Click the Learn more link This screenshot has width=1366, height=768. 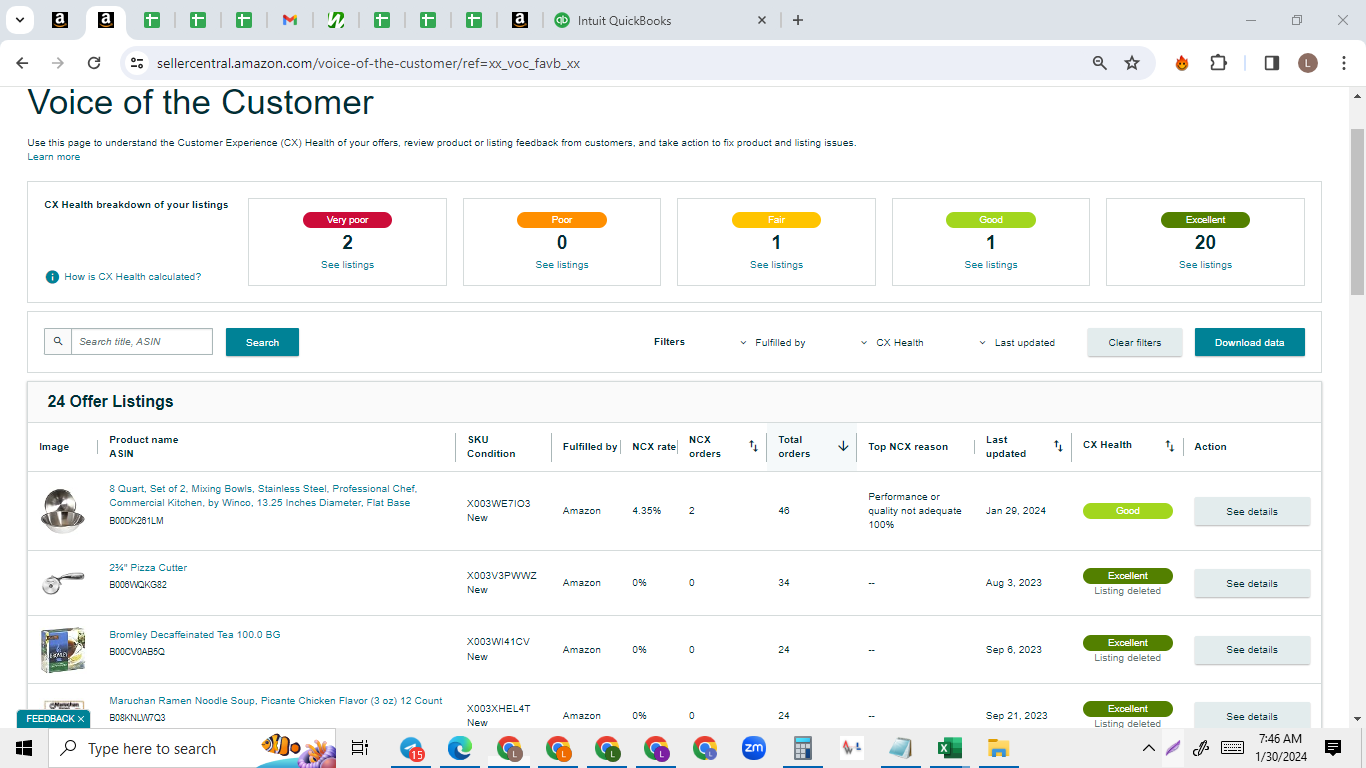pos(54,157)
